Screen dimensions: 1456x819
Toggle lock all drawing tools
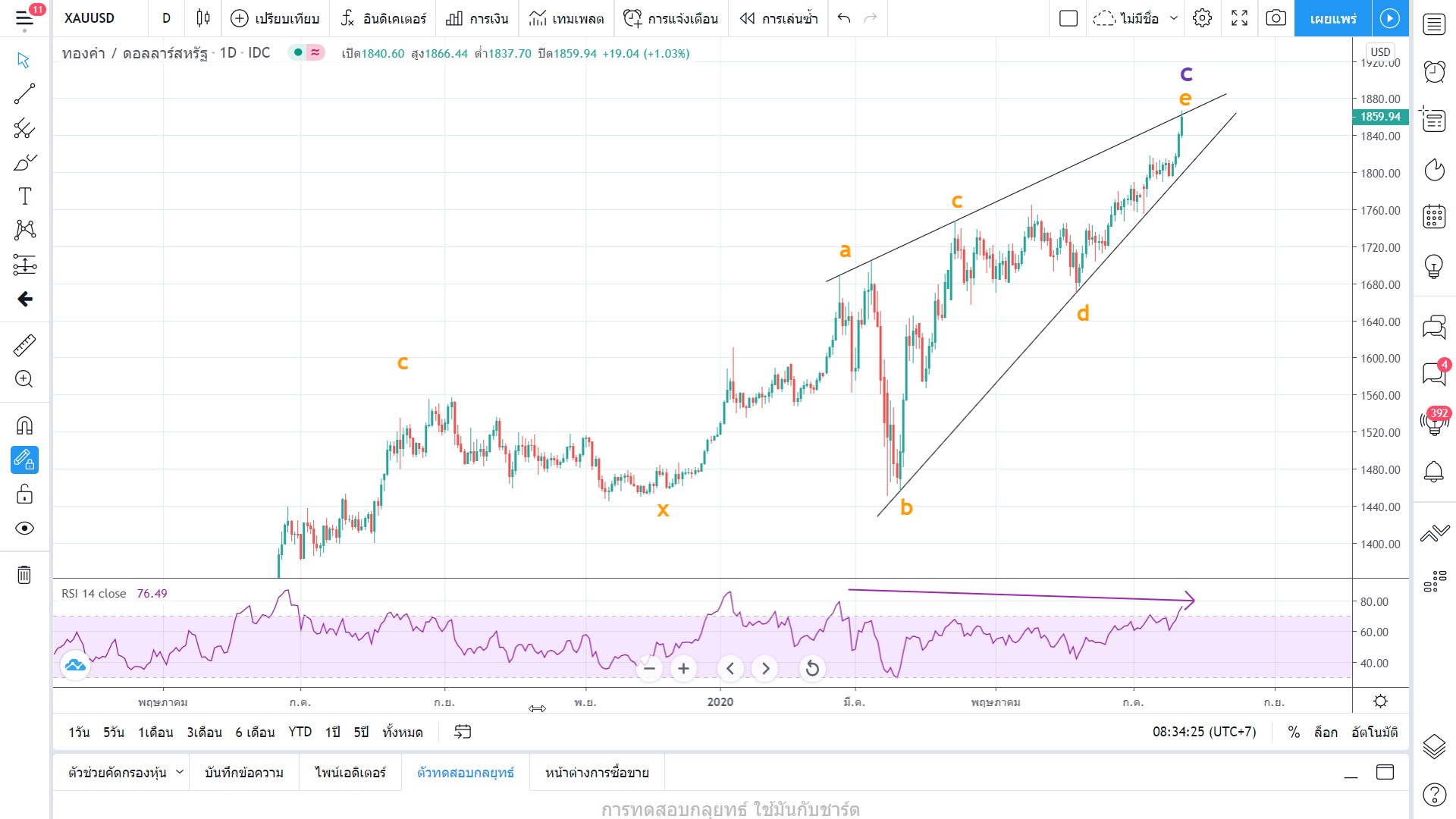(x=24, y=494)
